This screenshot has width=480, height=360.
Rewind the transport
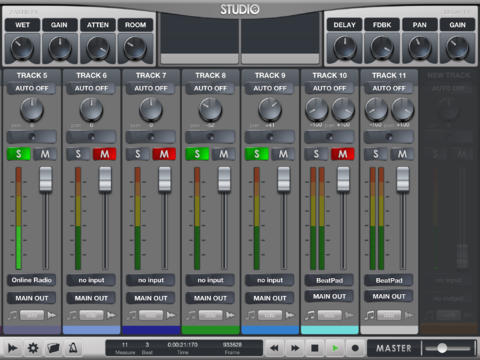[x=274, y=348]
